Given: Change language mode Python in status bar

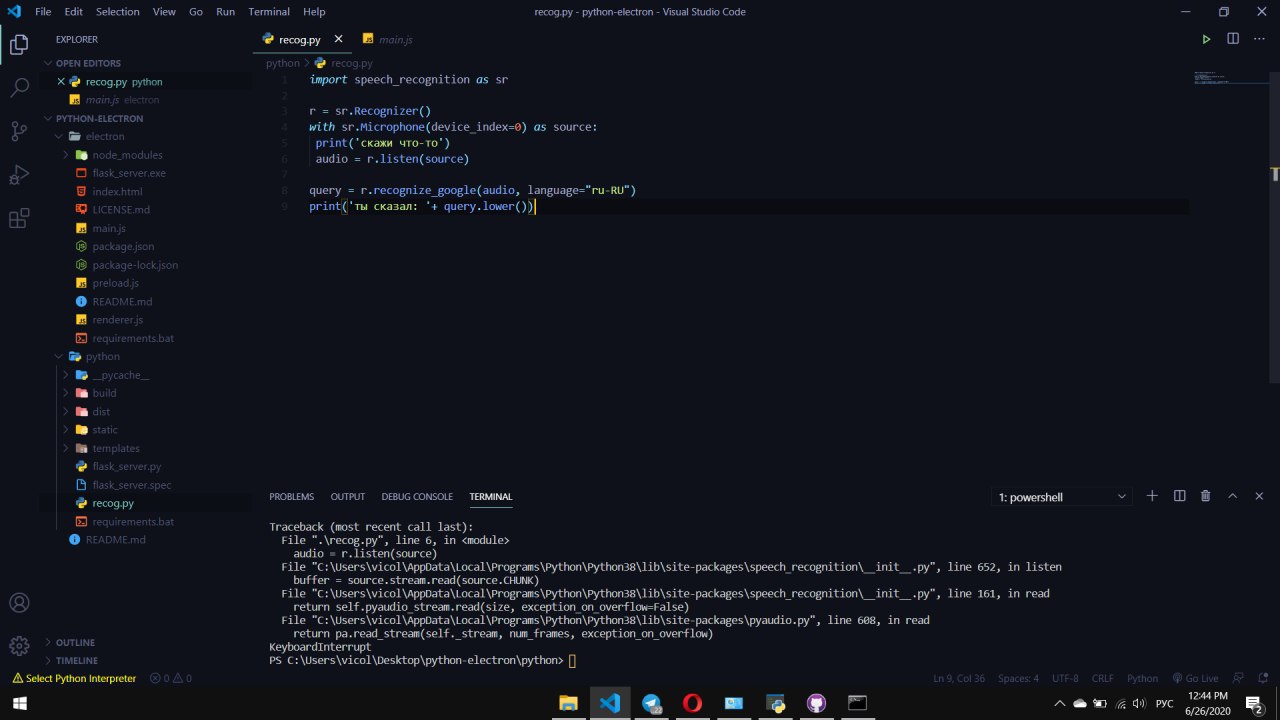Looking at the screenshot, I should (x=1142, y=678).
